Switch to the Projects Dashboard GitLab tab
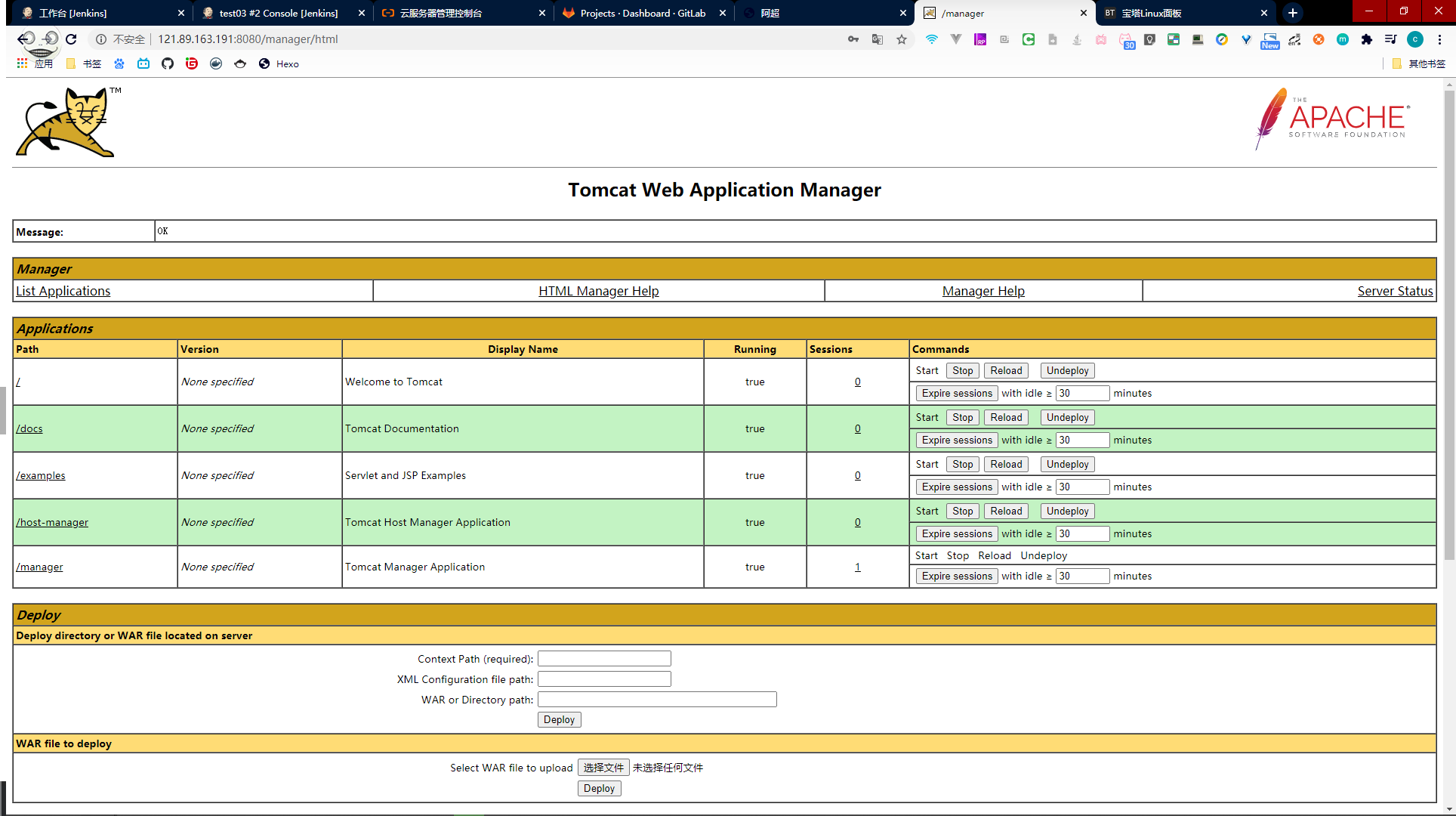This screenshot has width=1456, height=816. click(x=642, y=13)
